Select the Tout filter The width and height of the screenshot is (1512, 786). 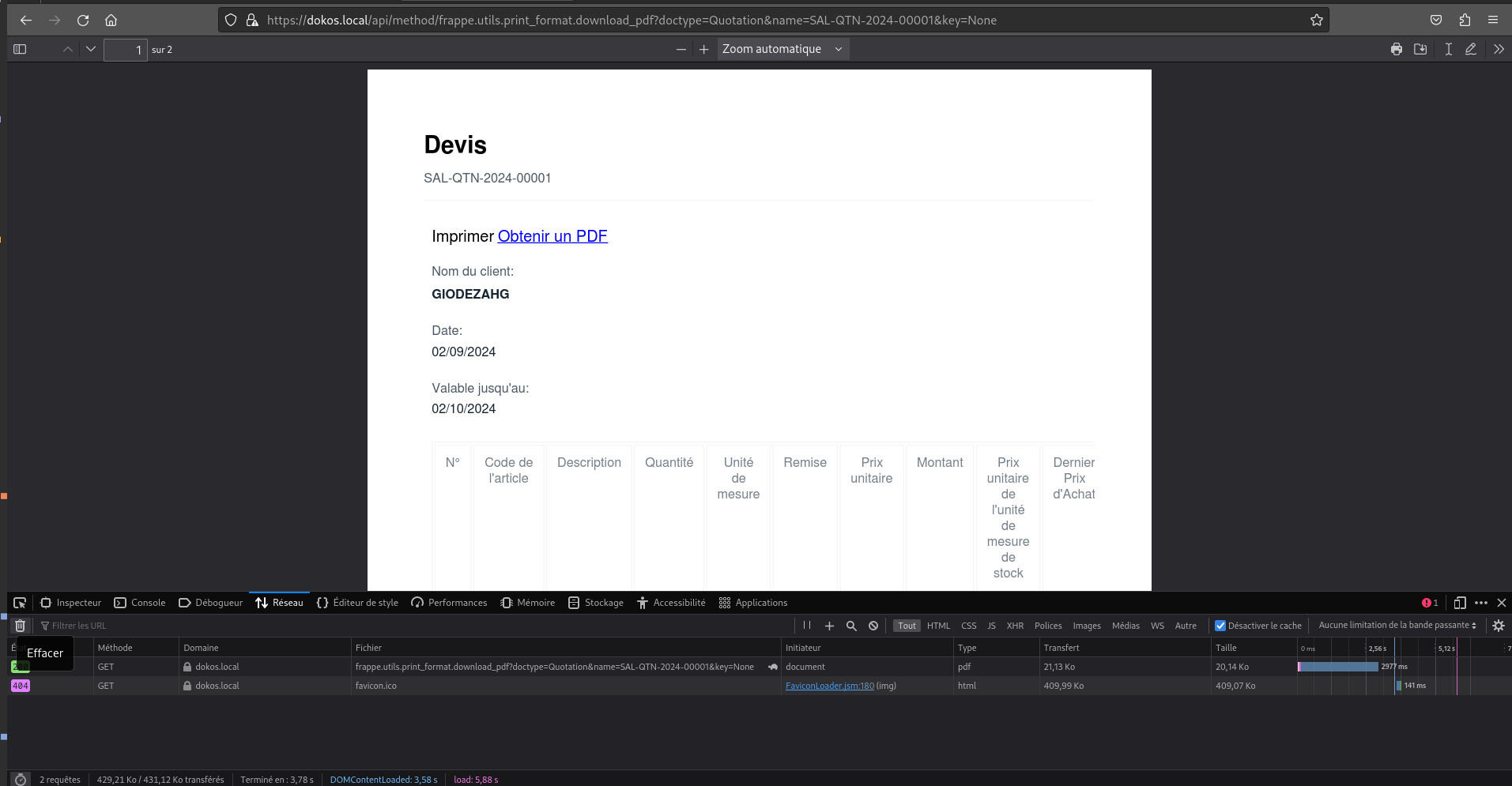pyautogui.click(x=907, y=626)
